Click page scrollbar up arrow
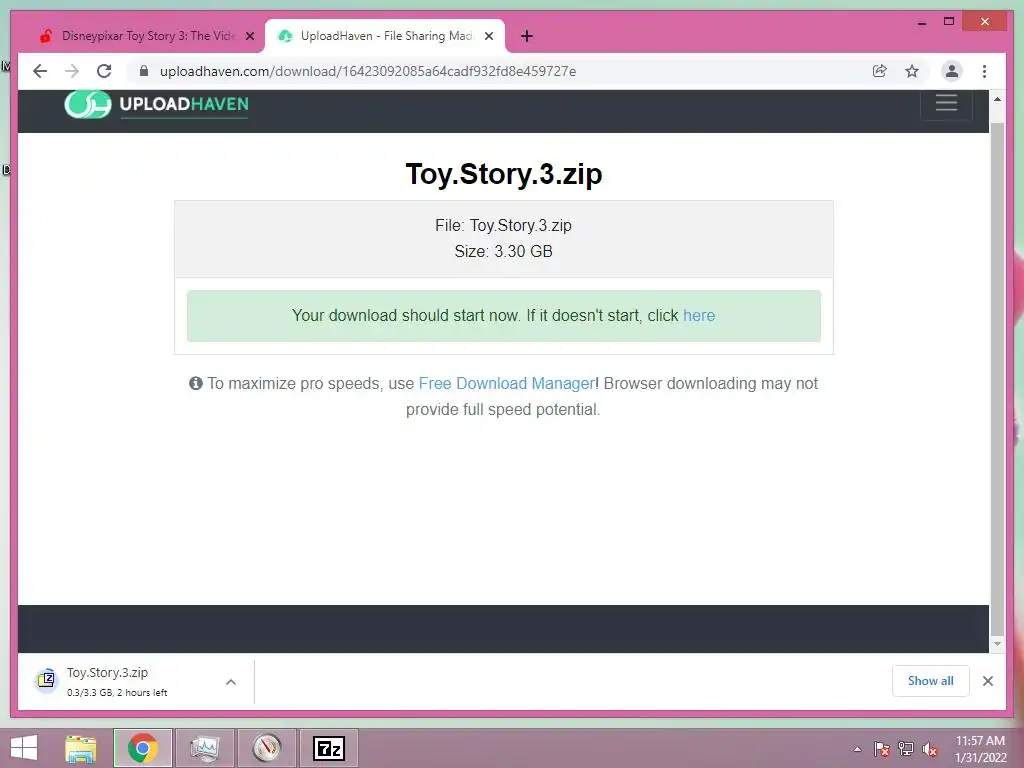Viewport: 1024px width, 768px height. click(997, 99)
